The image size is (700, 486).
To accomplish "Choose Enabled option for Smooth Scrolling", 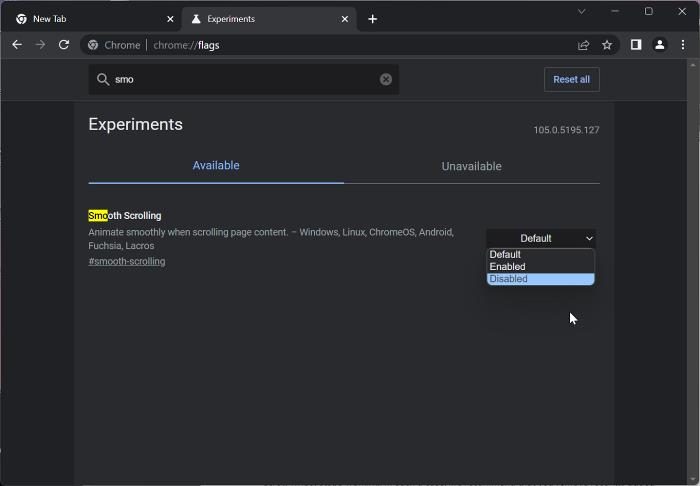I will (540, 267).
